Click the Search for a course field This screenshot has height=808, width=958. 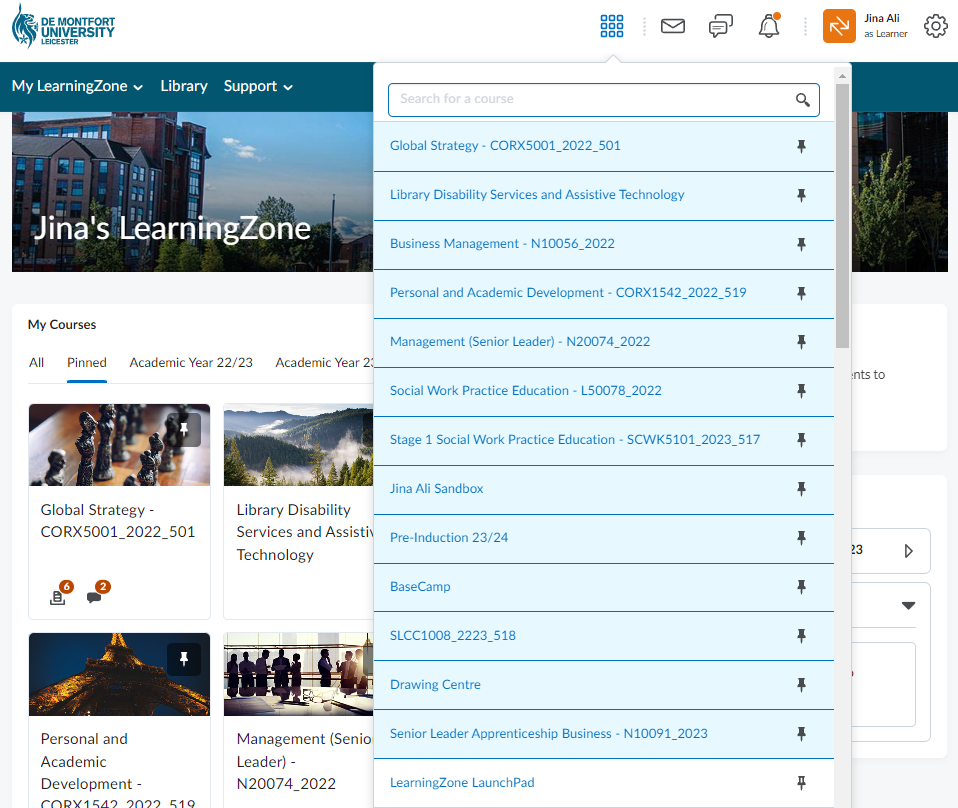click(x=604, y=100)
